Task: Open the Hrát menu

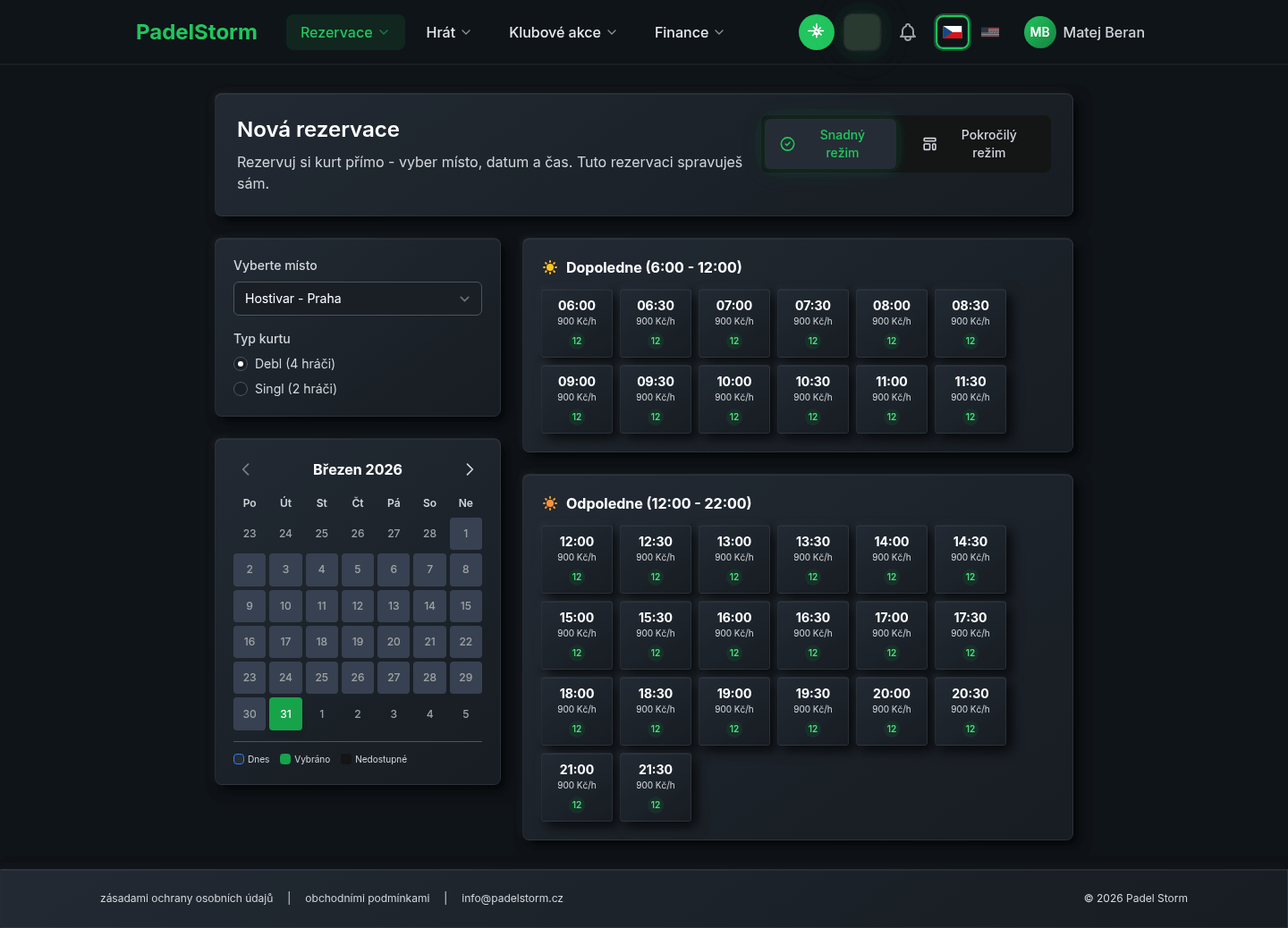Action: (448, 32)
